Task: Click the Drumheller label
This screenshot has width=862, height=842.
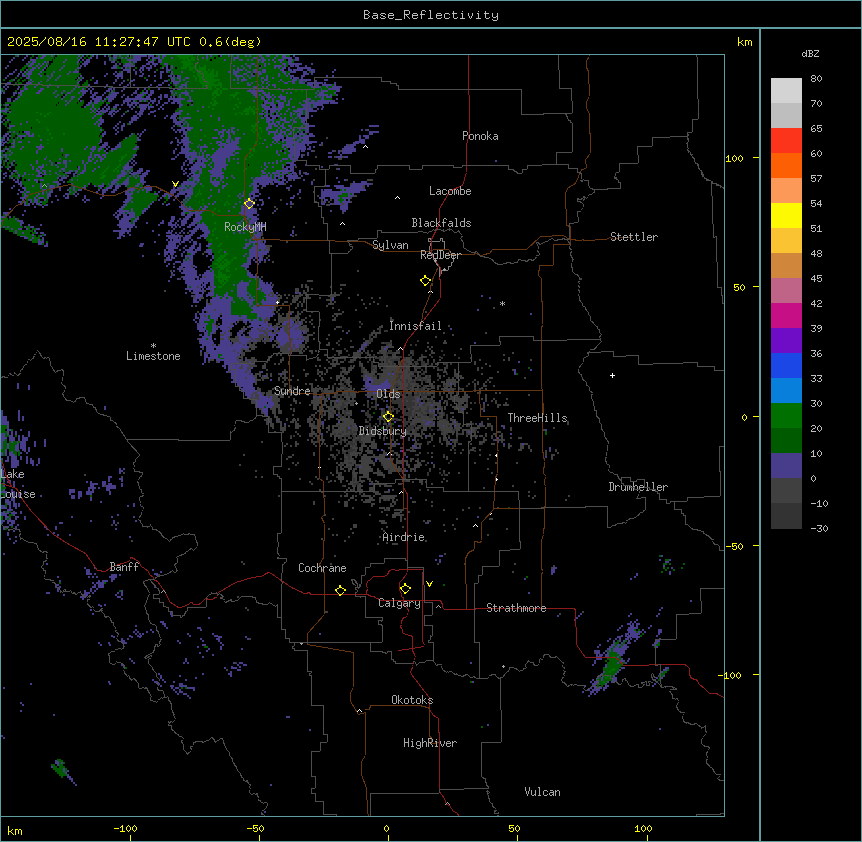Action: tap(638, 487)
